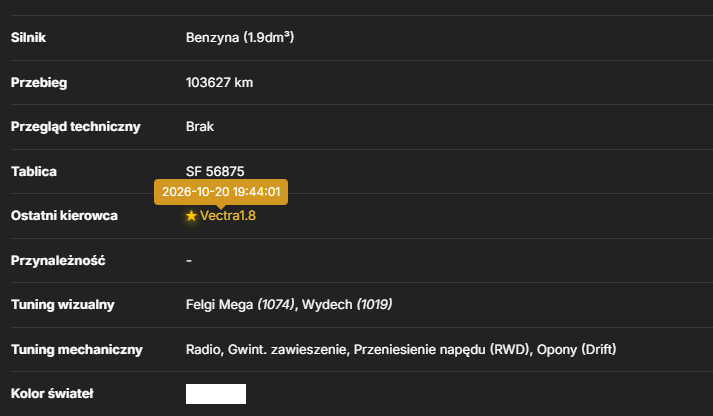
Task: Click the Opony (Drift) tuning item
Action: click(577, 350)
